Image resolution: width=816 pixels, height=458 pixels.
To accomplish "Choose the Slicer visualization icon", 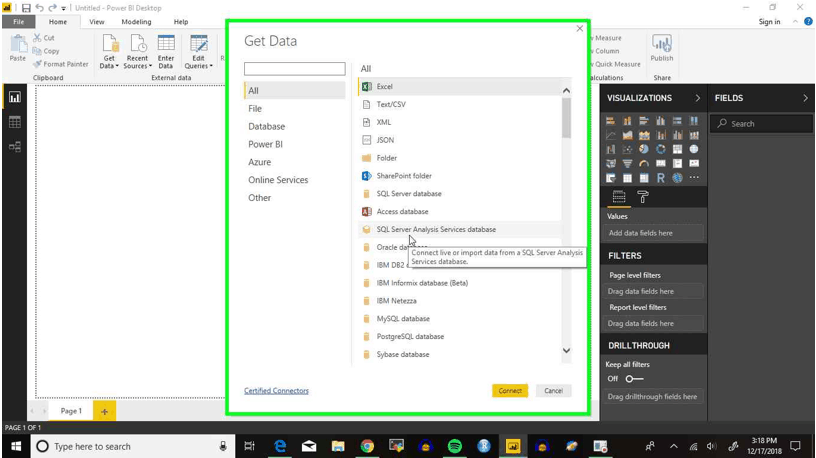I will pyautogui.click(x=610, y=178).
